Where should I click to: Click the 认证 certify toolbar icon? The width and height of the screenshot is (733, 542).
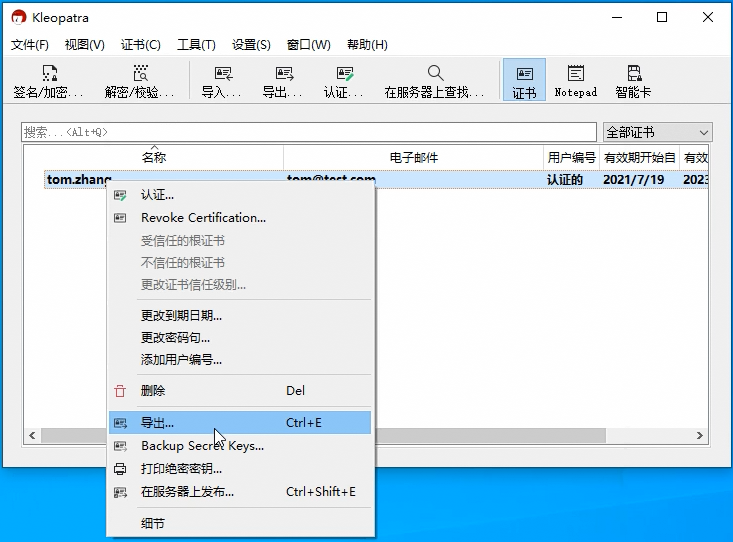coord(344,81)
